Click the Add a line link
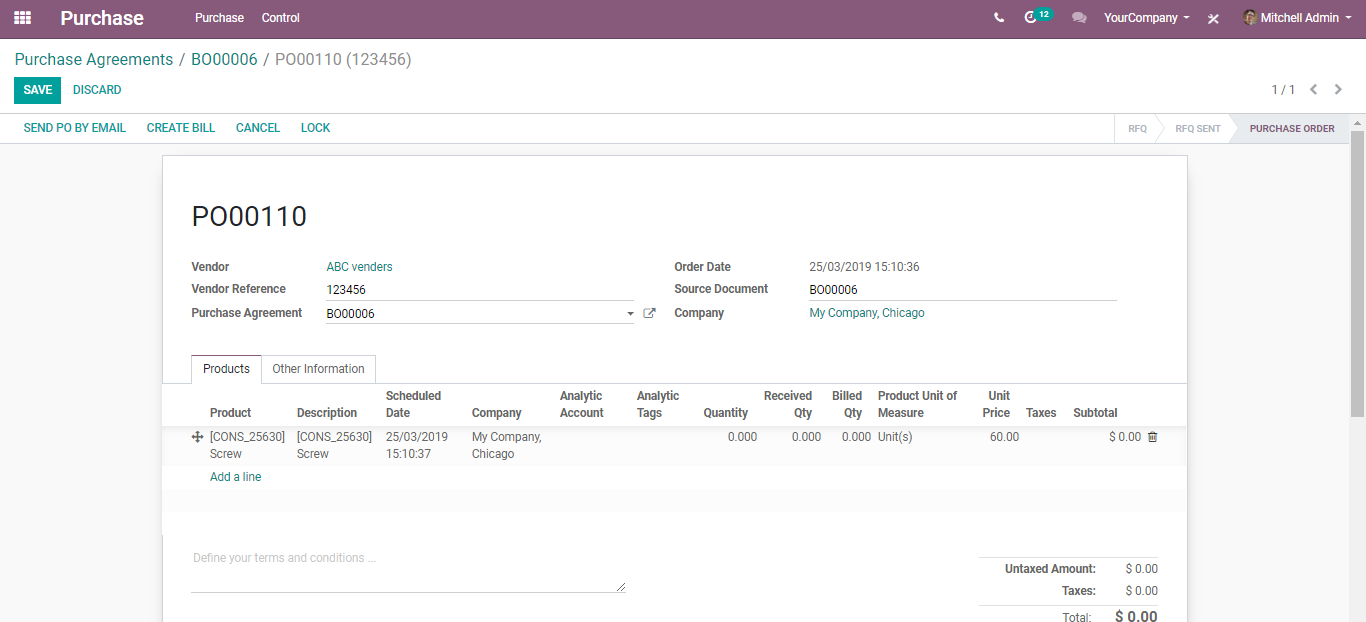 pyautogui.click(x=235, y=477)
